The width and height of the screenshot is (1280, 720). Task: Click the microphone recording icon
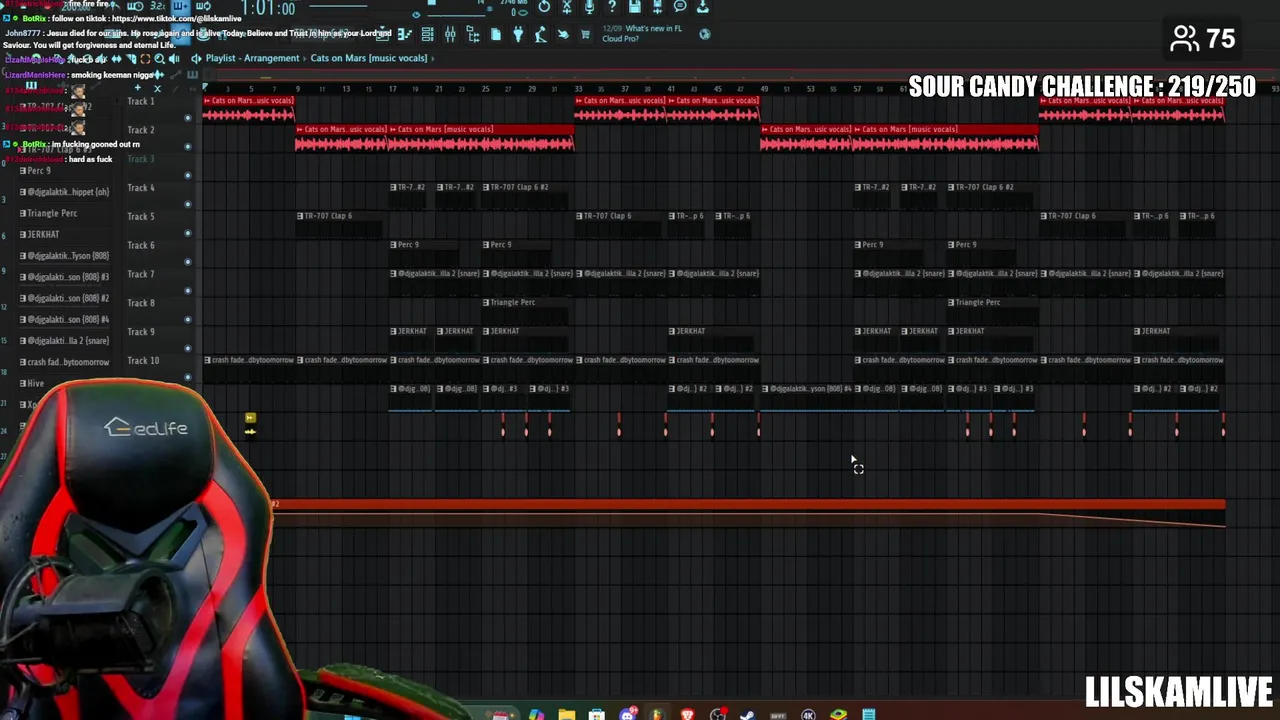point(589,7)
